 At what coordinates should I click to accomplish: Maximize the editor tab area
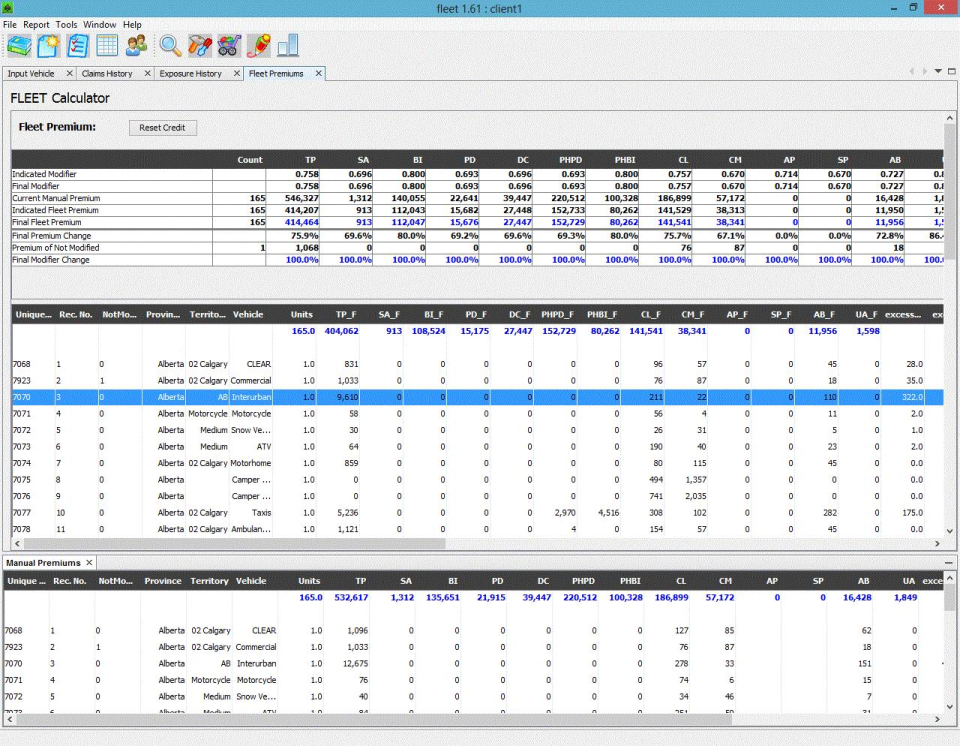pyautogui.click(x=951, y=71)
